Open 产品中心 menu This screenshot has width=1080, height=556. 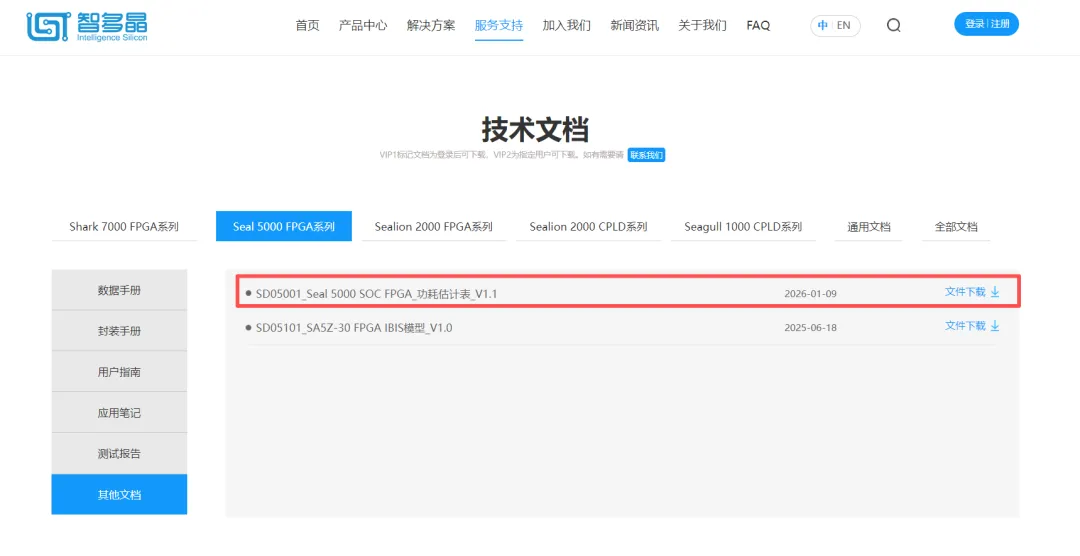point(363,25)
